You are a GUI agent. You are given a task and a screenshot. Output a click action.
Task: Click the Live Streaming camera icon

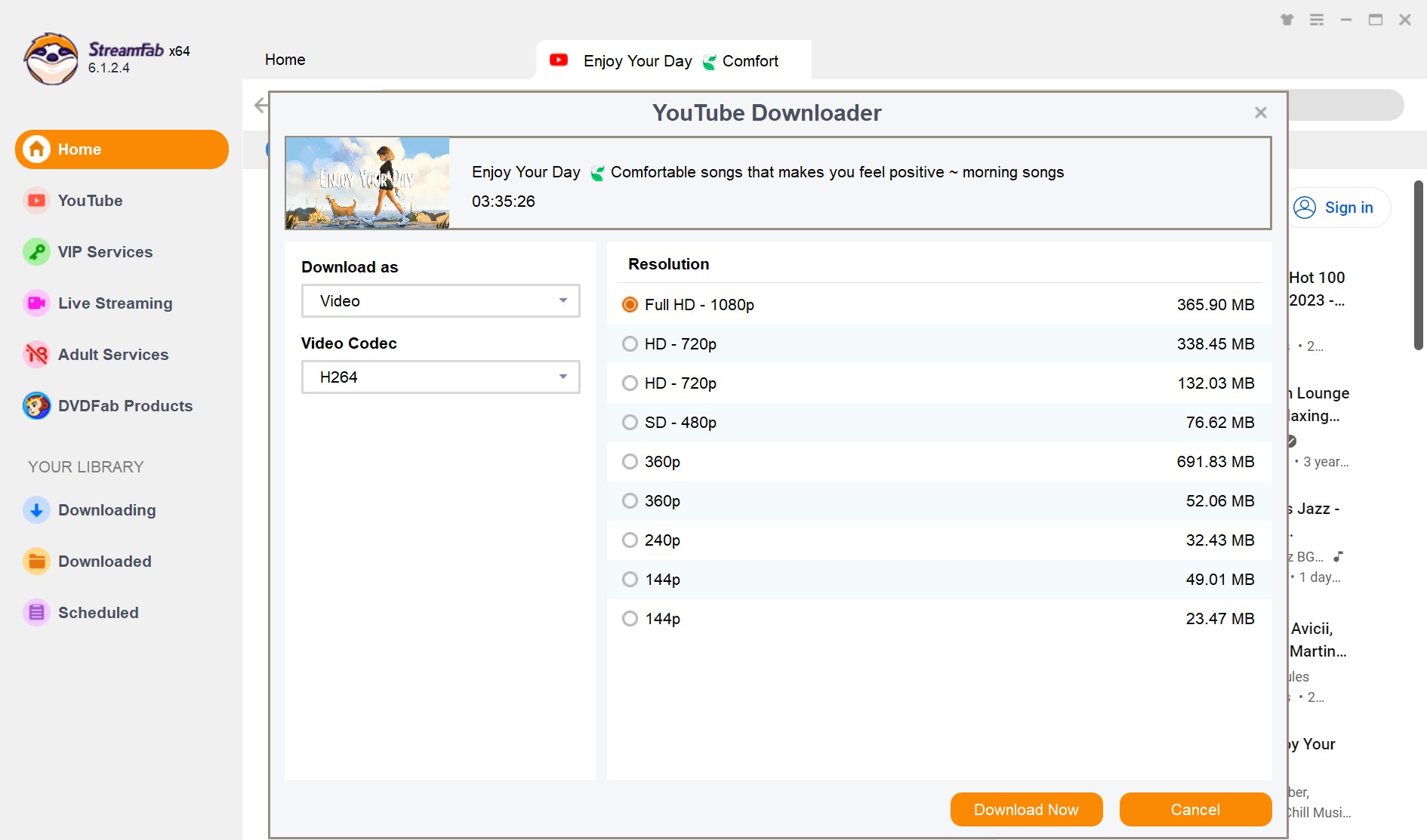pyautogui.click(x=36, y=303)
